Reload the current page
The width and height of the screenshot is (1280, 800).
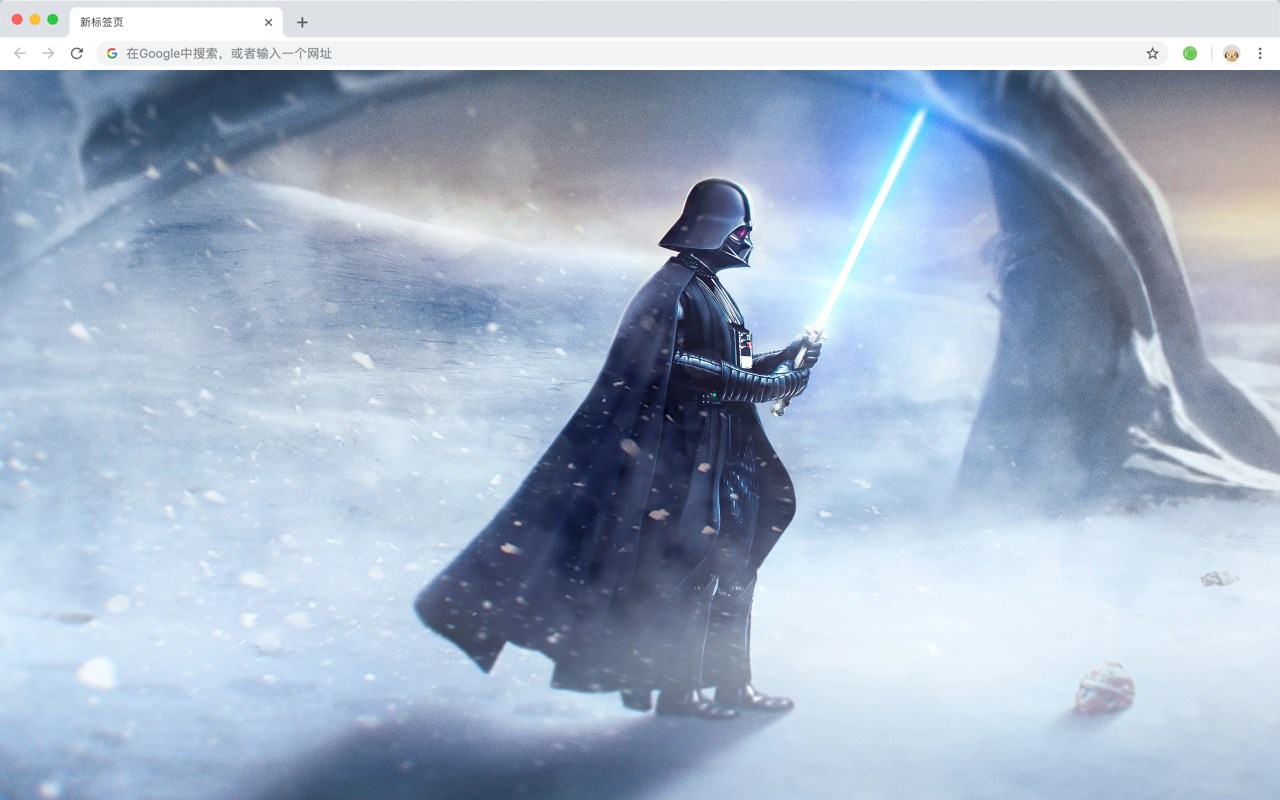click(x=76, y=53)
